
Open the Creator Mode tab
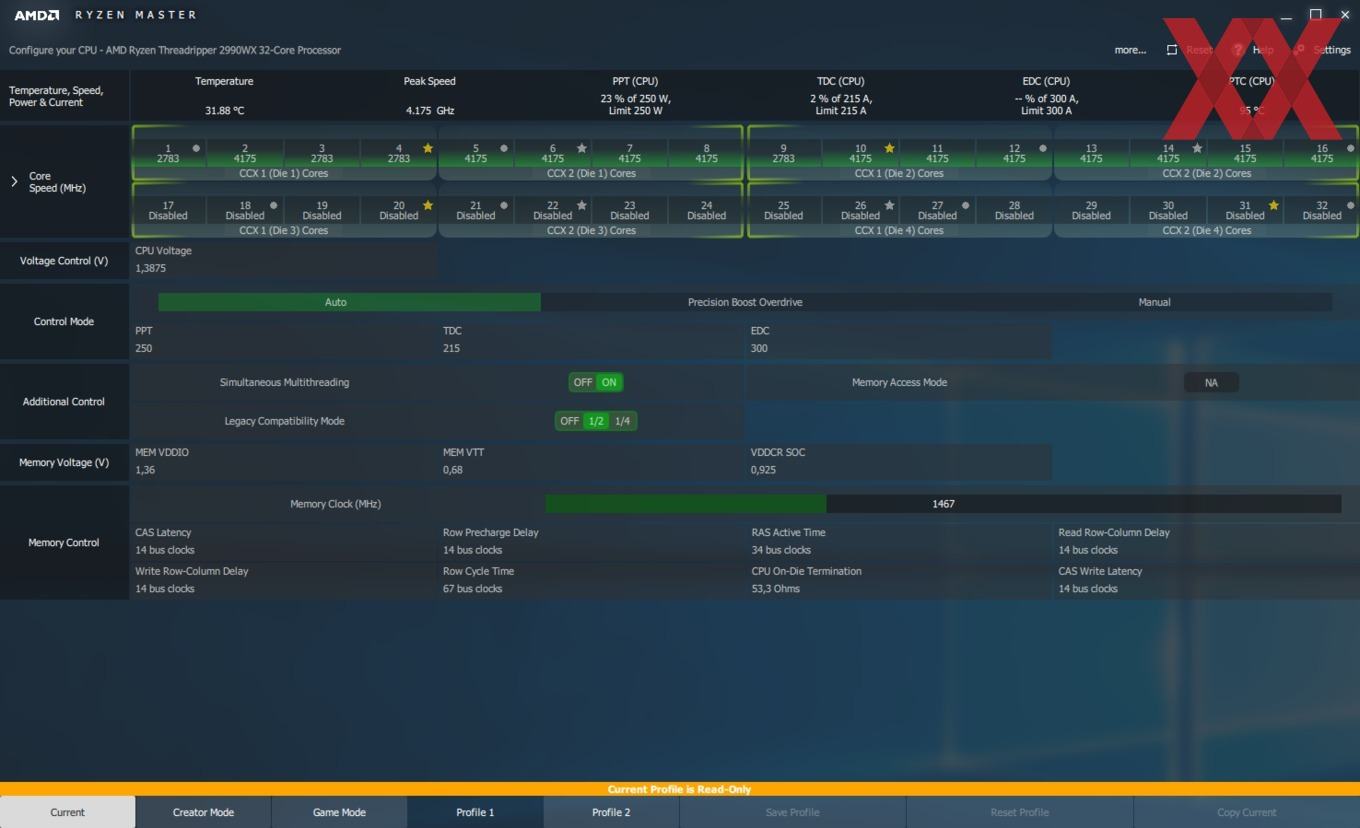(203, 812)
